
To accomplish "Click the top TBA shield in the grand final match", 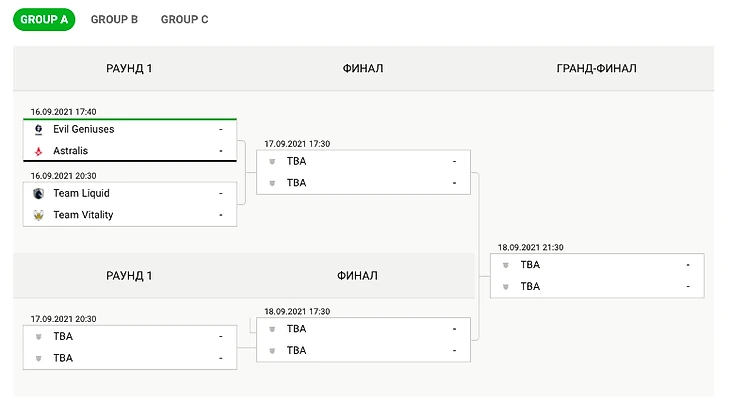I will (506, 265).
